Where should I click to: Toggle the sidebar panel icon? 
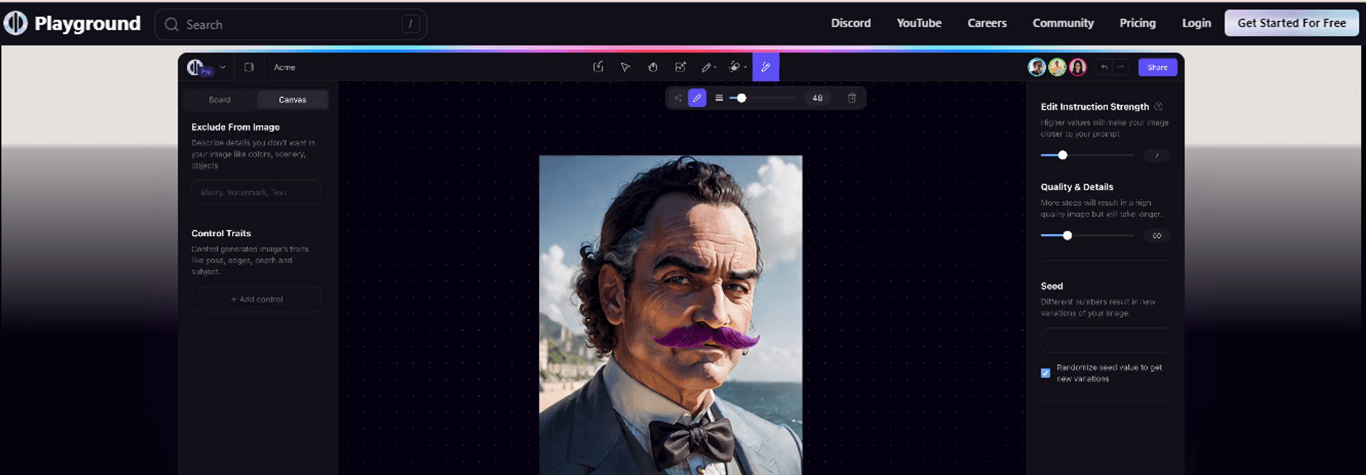click(249, 67)
